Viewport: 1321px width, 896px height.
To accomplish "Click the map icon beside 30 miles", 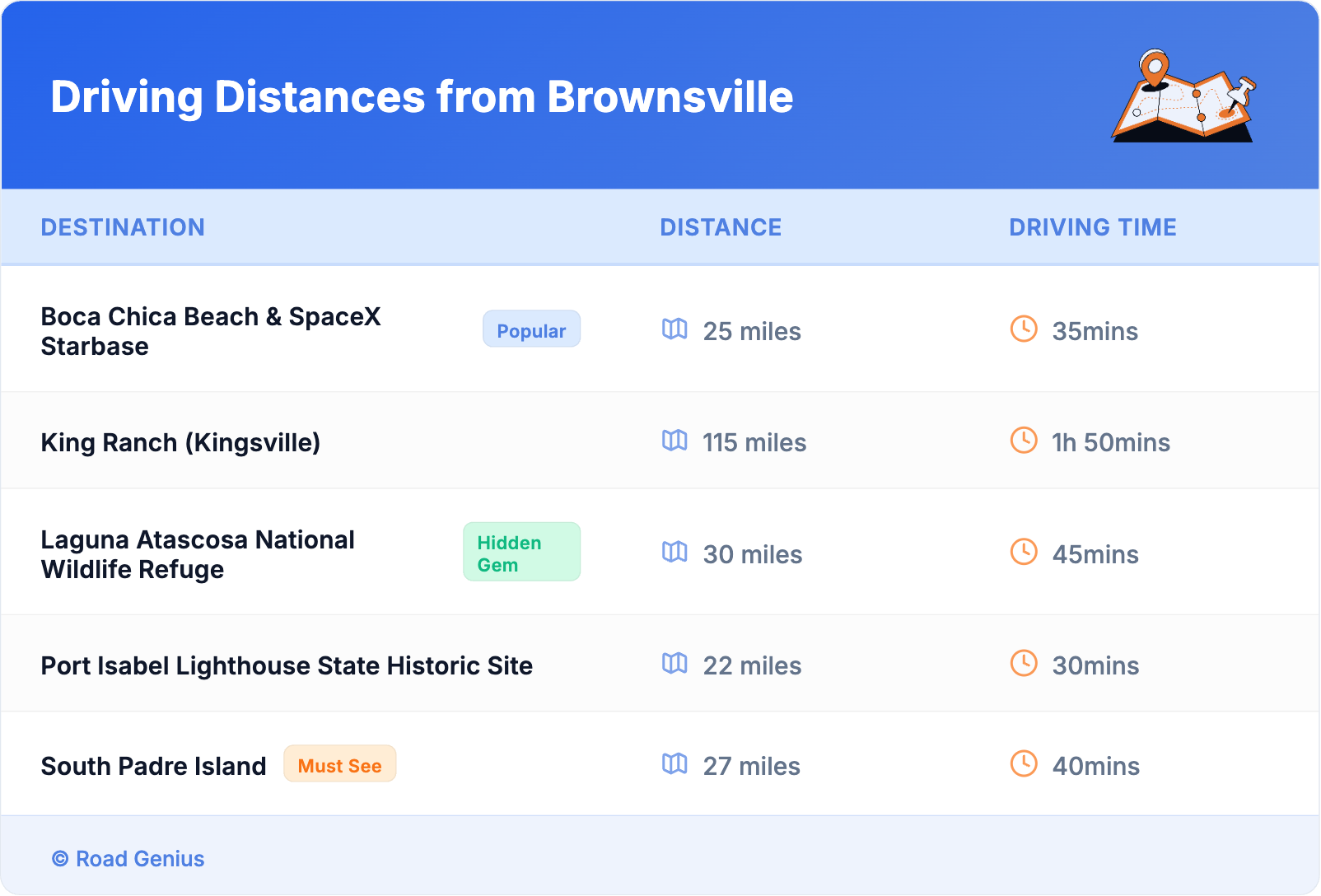I will 675,553.
